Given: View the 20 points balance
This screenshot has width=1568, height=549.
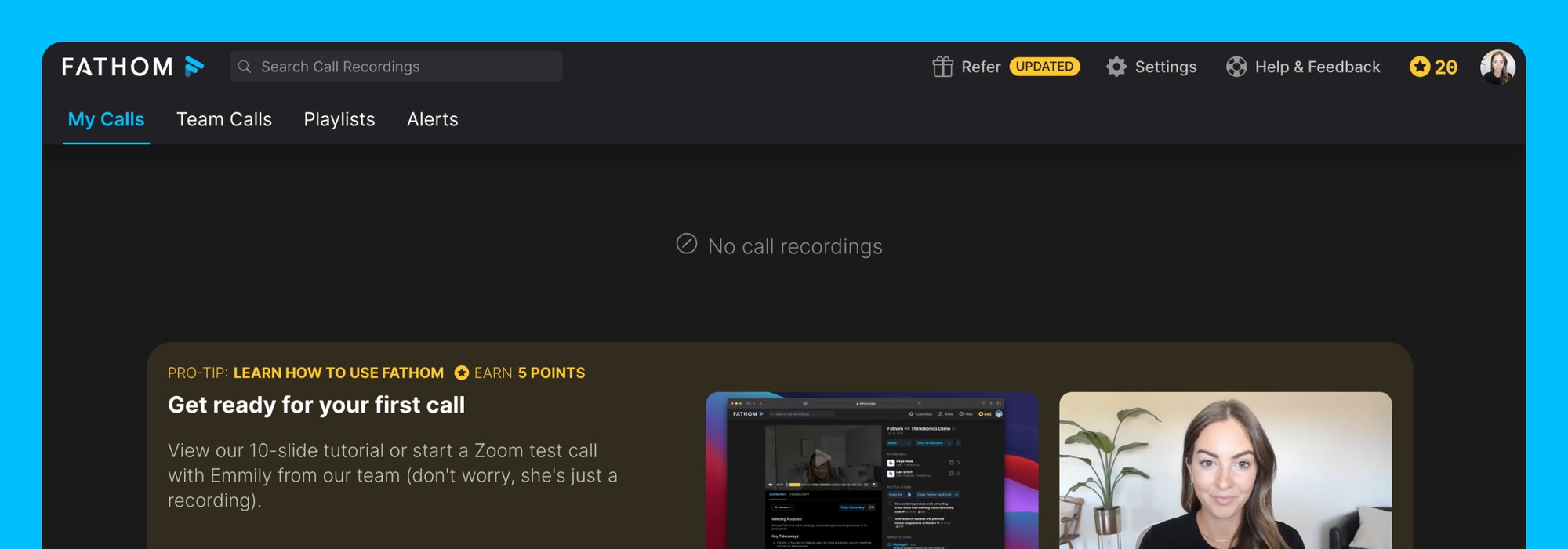Looking at the screenshot, I should click(1446, 67).
